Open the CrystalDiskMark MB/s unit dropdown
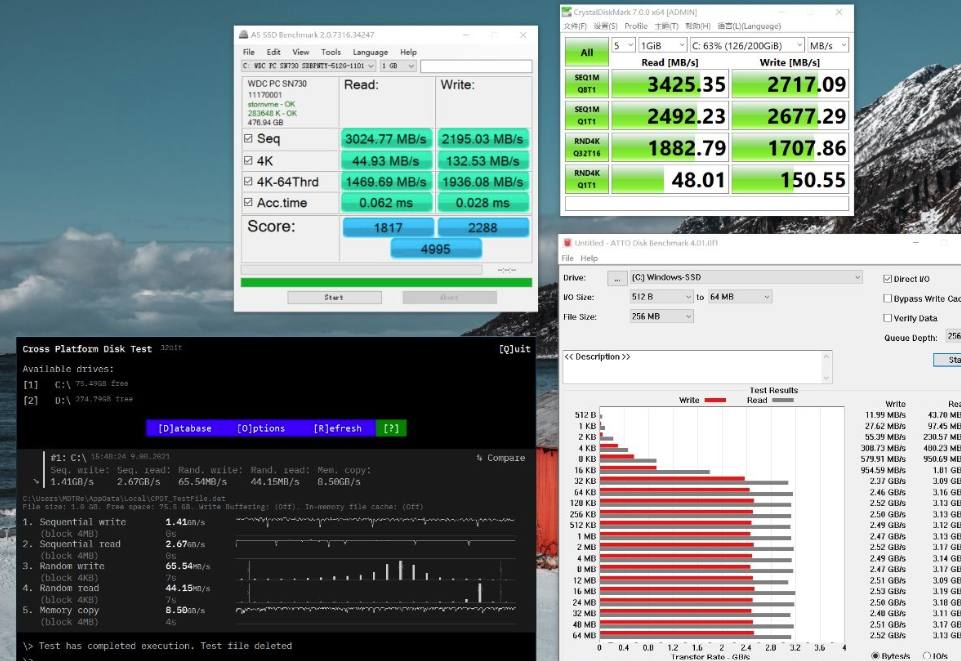This screenshot has width=961, height=661. pos(827,45)
